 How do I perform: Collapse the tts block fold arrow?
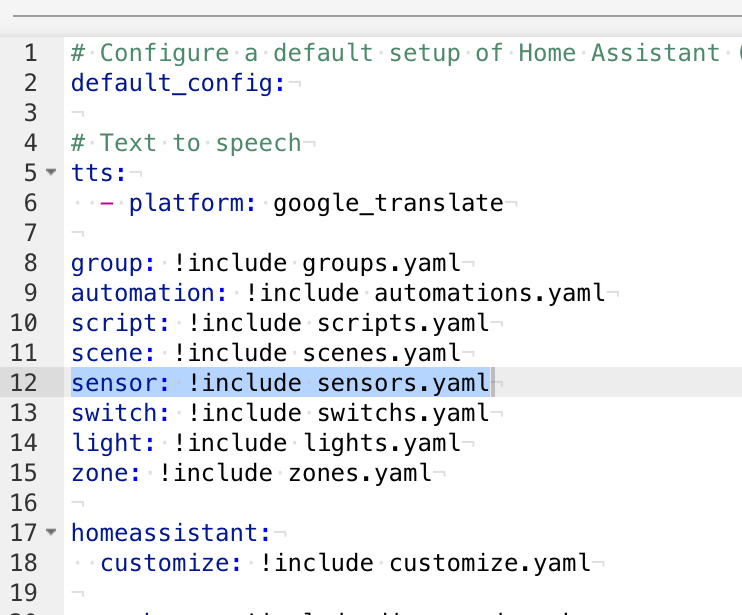51,172
